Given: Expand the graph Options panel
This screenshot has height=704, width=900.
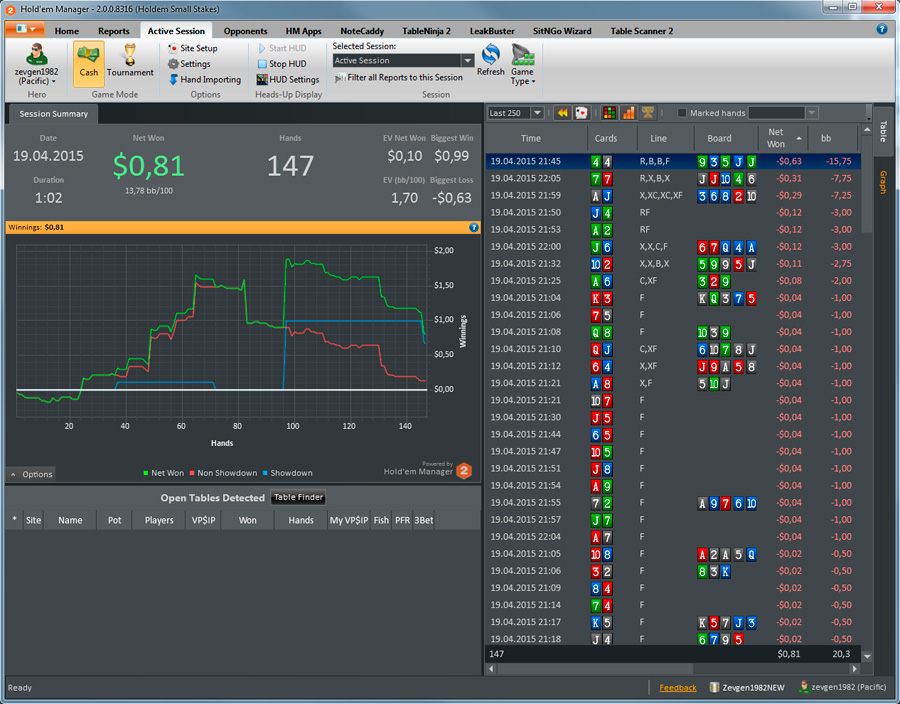Looking at the screenshot, I should [31, 474].
